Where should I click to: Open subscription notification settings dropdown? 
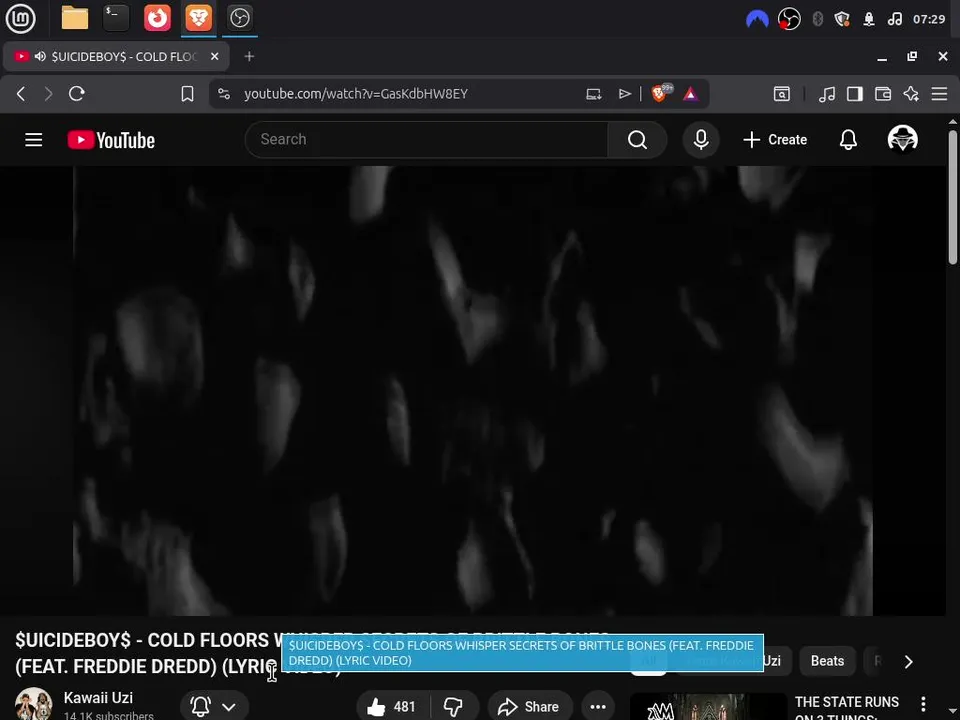[x=215, y=707]
